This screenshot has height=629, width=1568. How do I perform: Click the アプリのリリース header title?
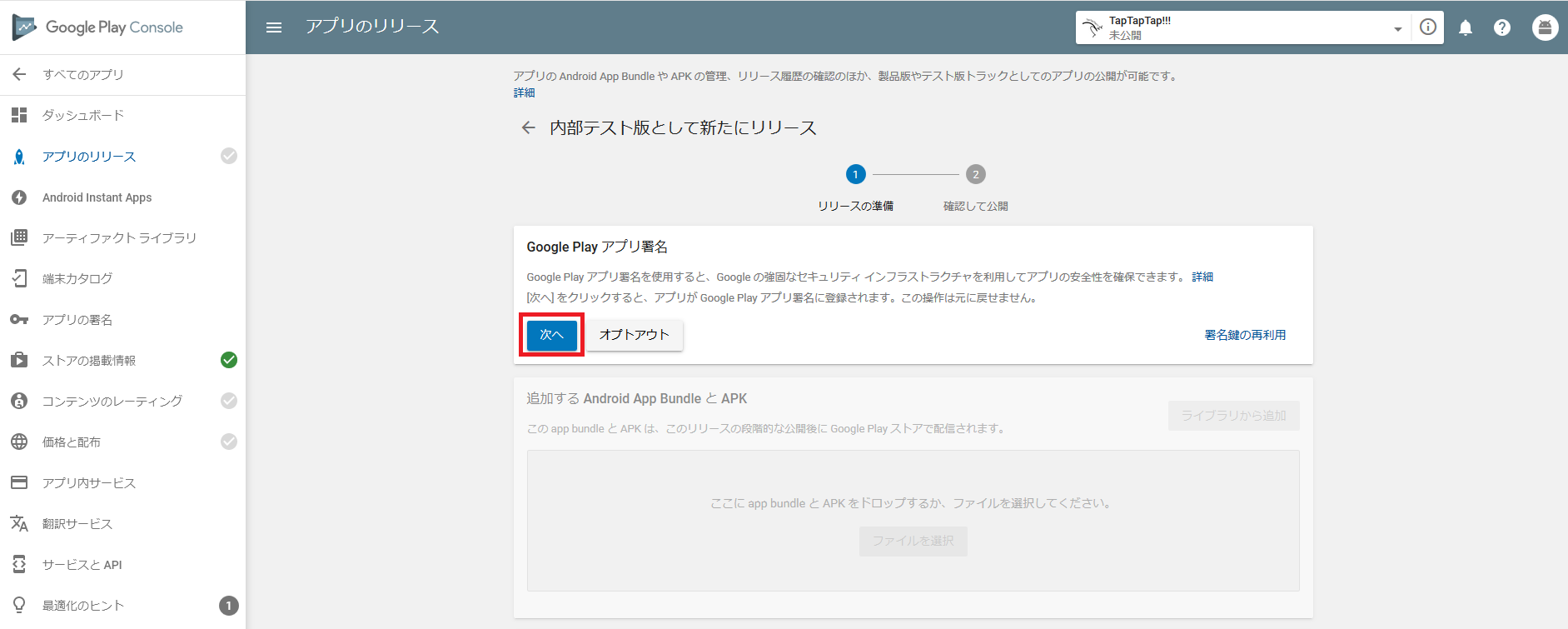pyautogui.click(x=372, y=27)
